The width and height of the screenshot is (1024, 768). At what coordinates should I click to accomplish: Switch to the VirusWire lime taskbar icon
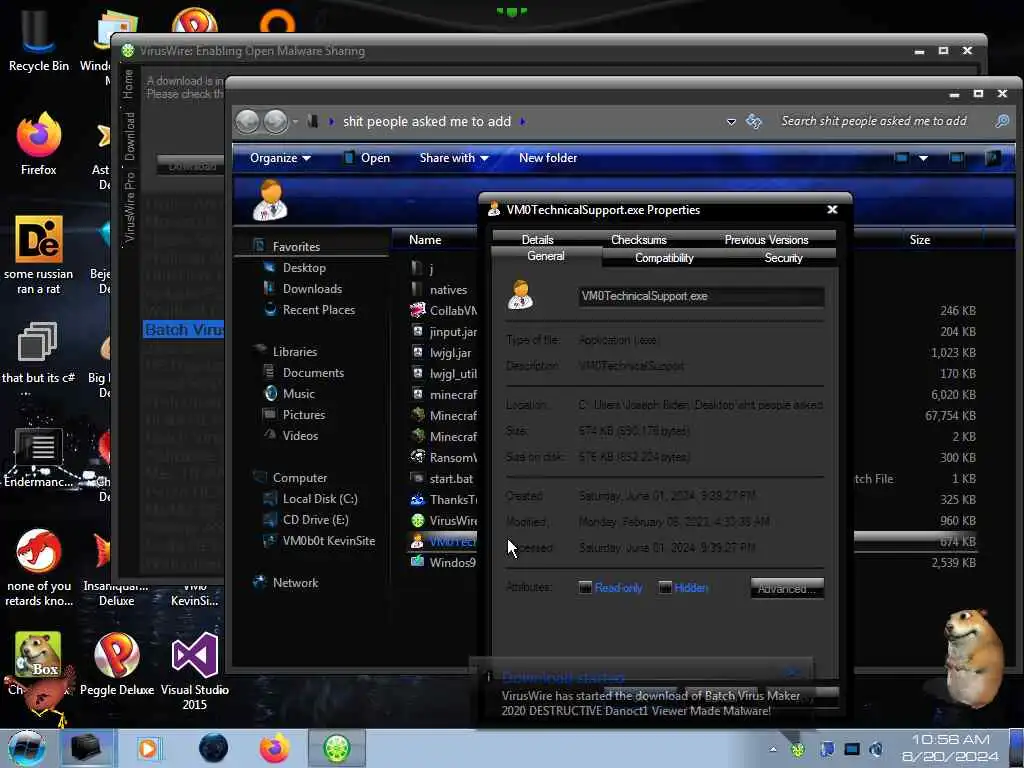[336, 748]
